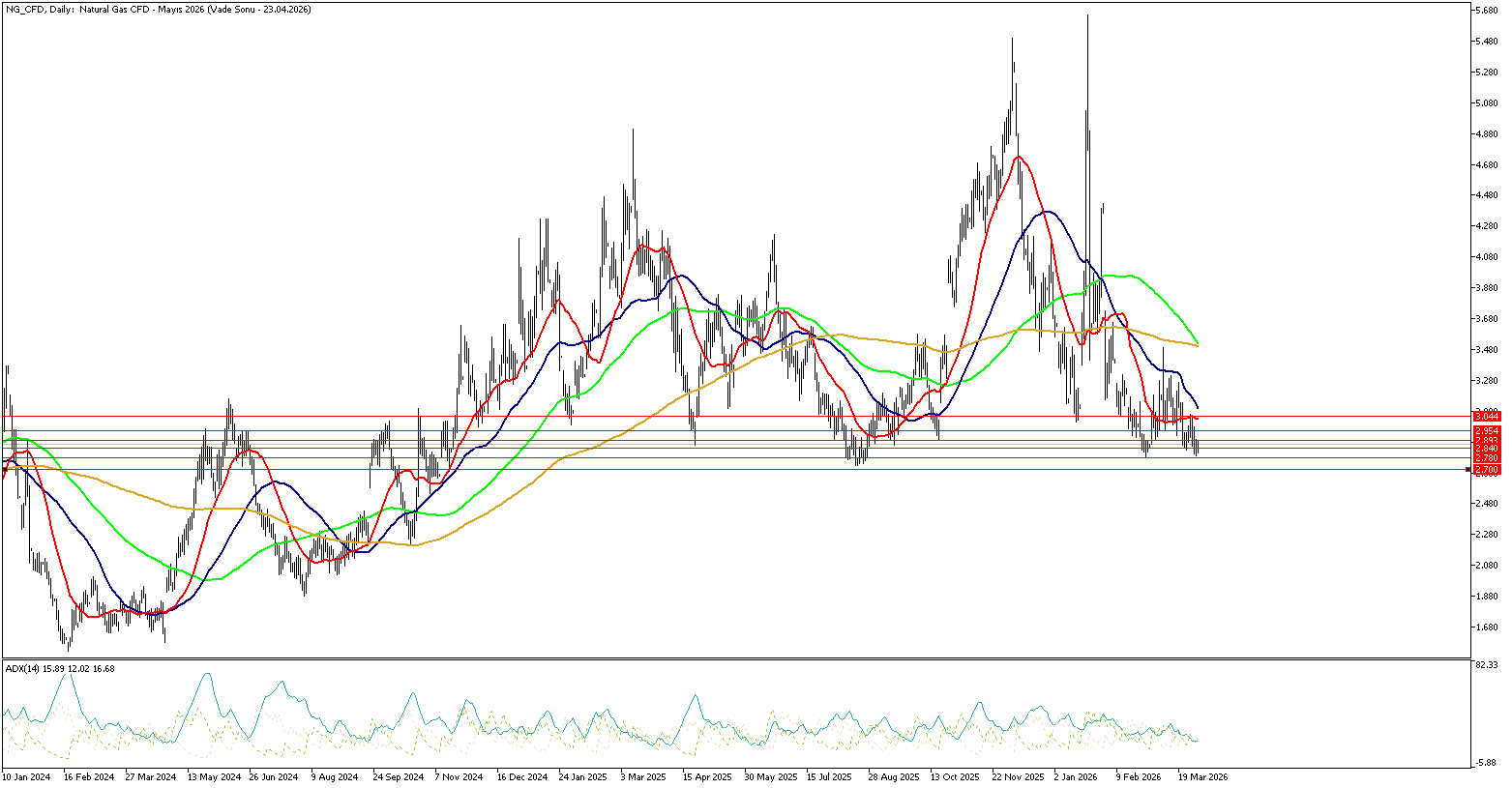Click the 19 Mar 2026 date label
Screen dimensions: 1512x788
1202,776
